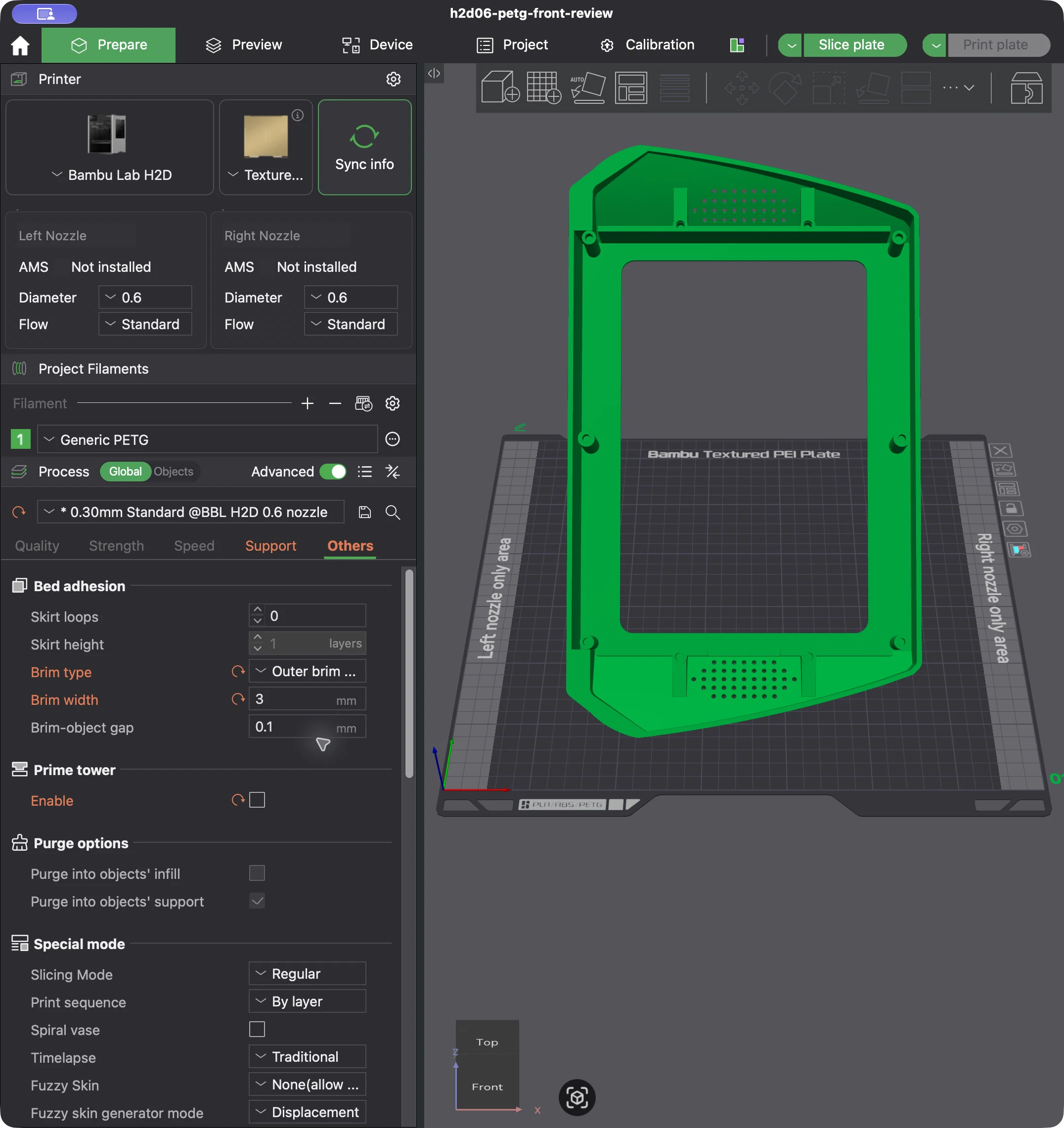
Task: Open the Print sequence dropdown
Action: click(307, 1002)
